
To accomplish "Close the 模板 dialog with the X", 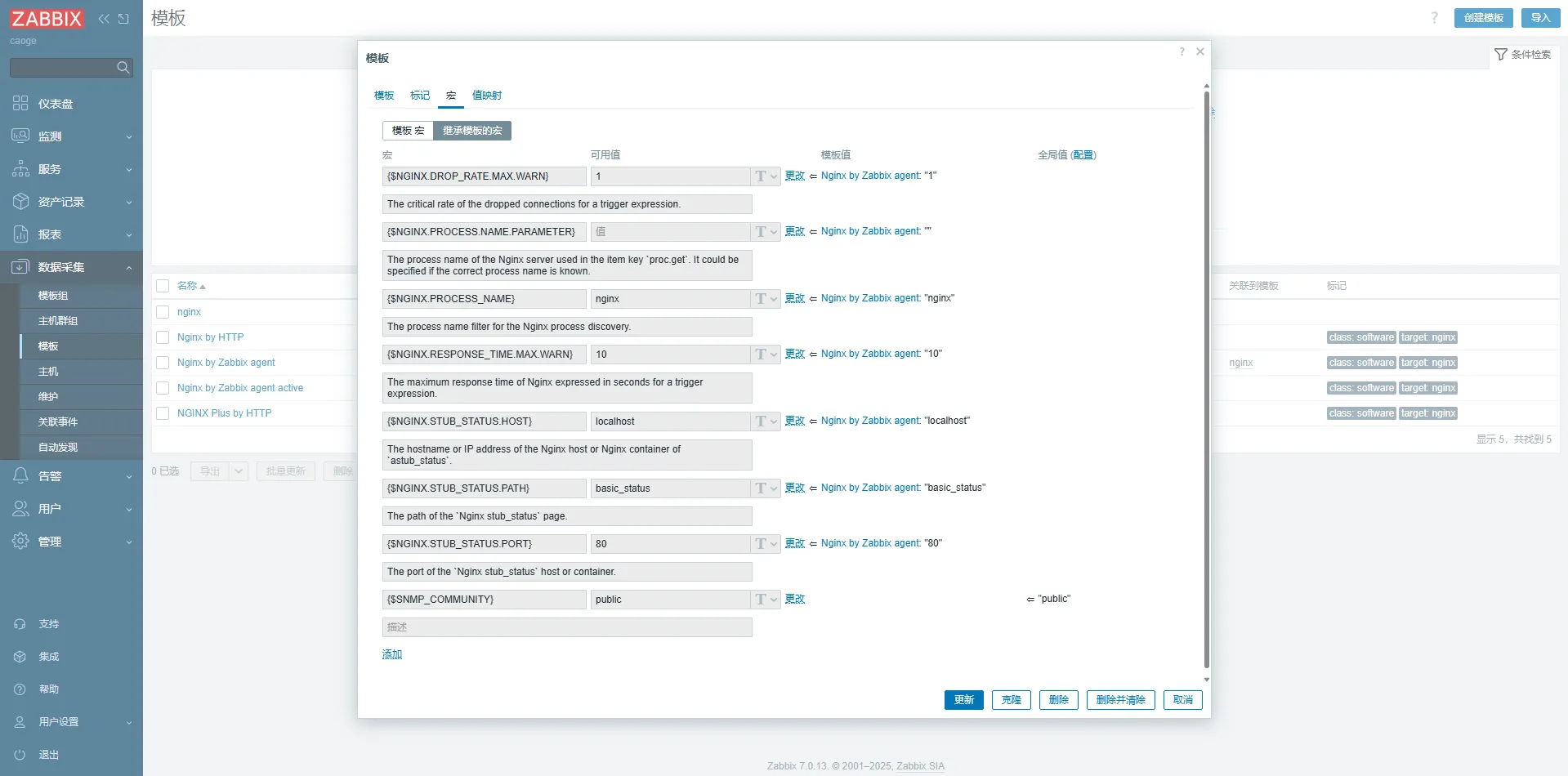I will pyautogui.click(x=1200, y=51).
